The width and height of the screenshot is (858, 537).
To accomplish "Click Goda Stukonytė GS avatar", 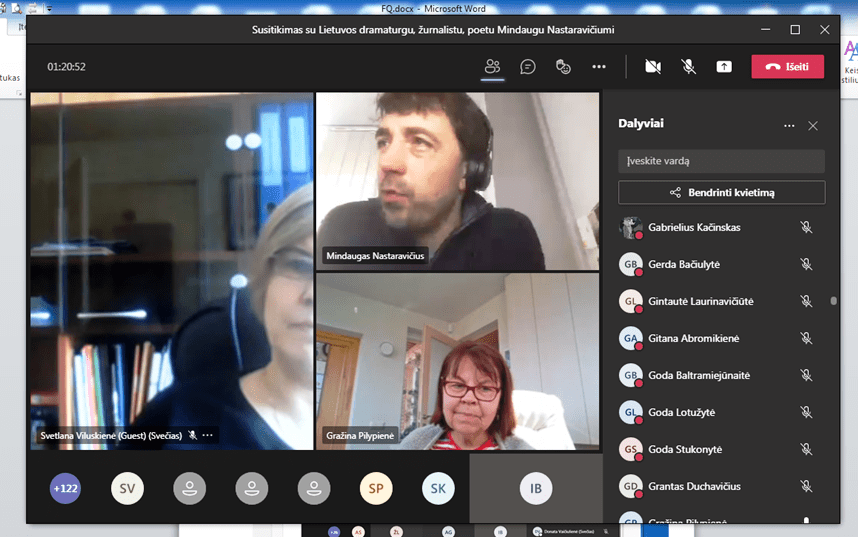I will pyautogui.click(x=630, y=449).
